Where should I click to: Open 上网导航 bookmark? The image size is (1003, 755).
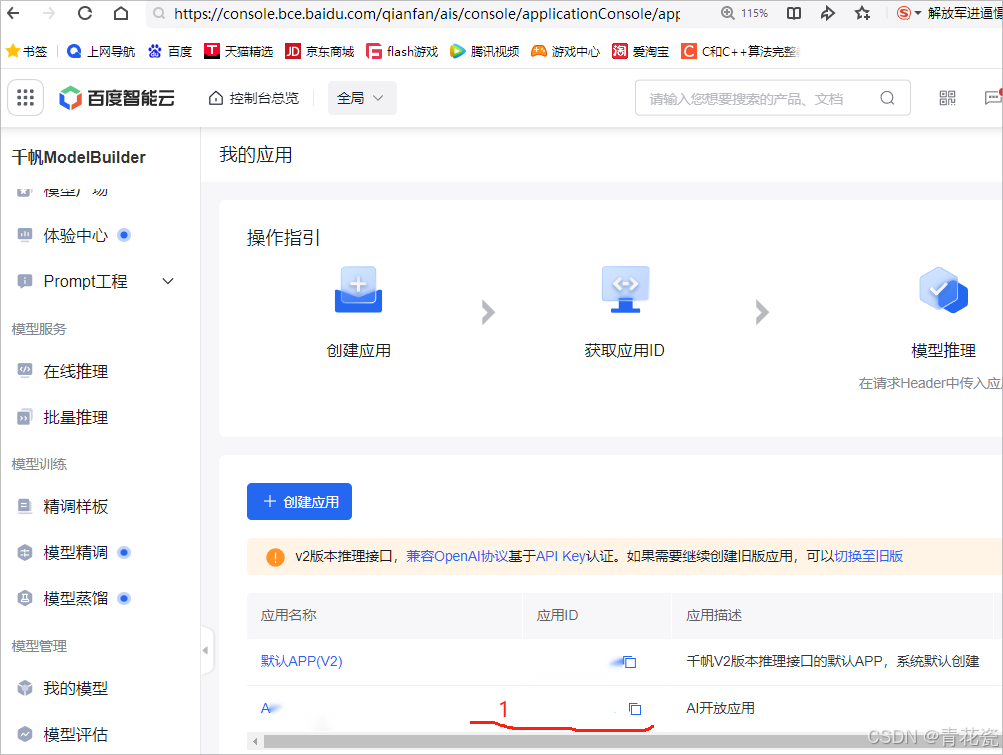[x=101, y=51]
